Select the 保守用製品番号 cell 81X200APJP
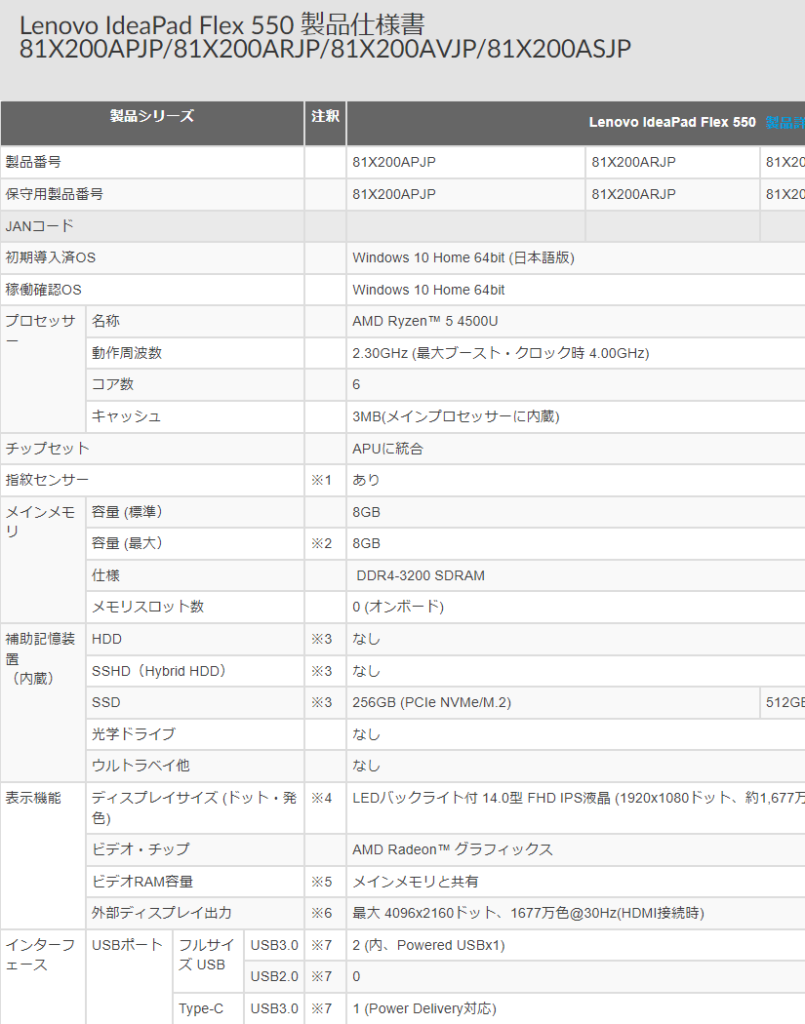The height and width of the screenshot is (1024, 805). pos(394,194)
